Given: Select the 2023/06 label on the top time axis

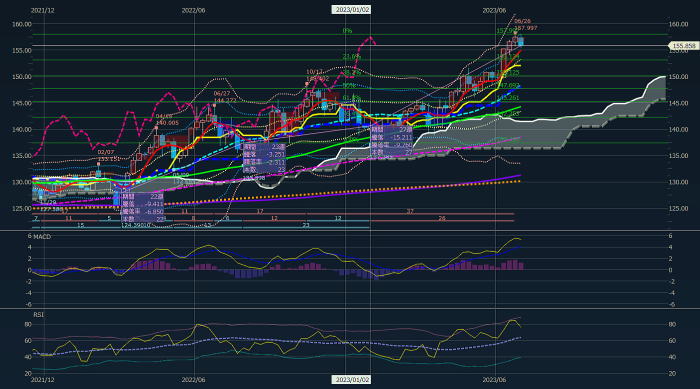Looking at the screenshot, I should (494, 10).
